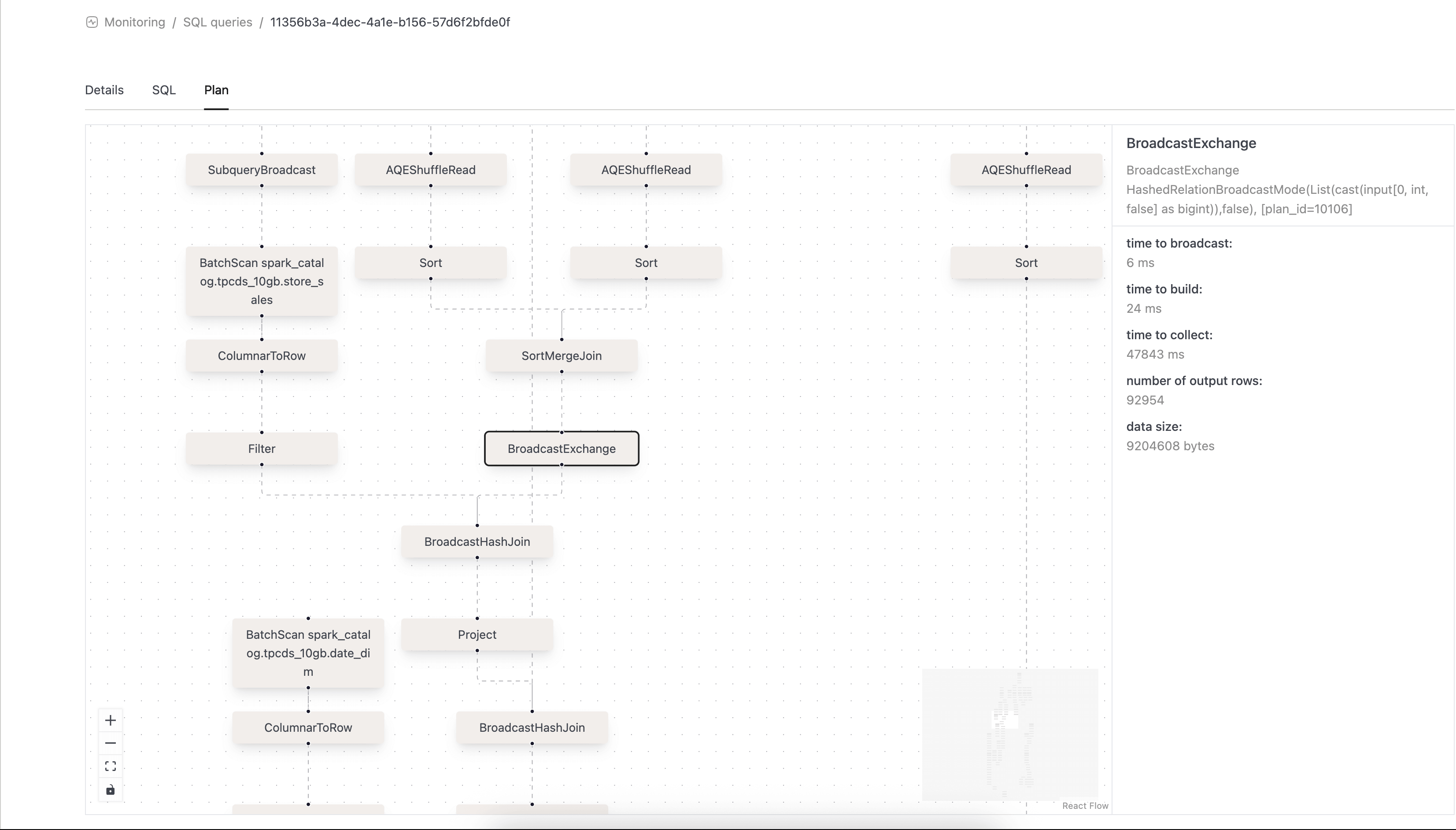Image resolution: width=1456 pixels, height=830 pixels.
Task: Select the date_dim BatchScan node
Action: pos(308,653)
